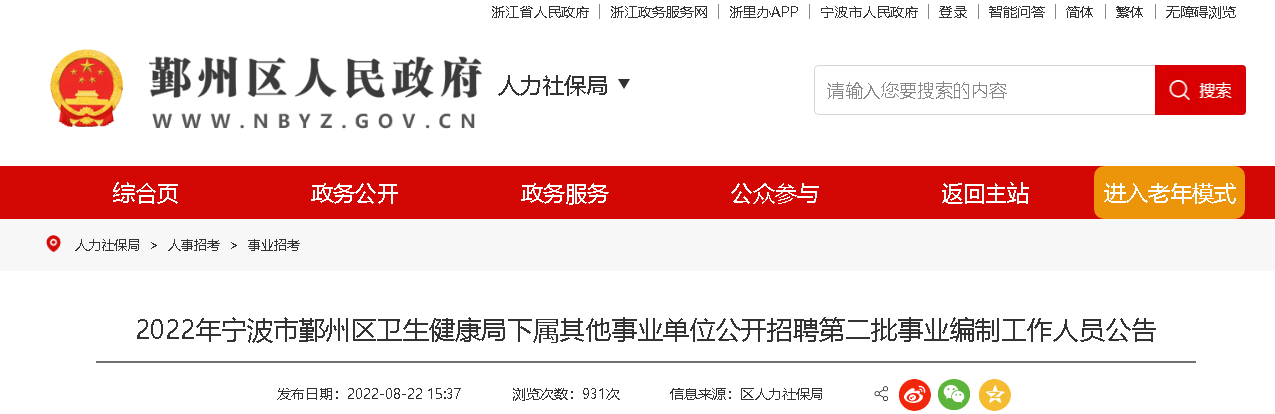
Task: Focus the search input field
Action: pos(985,90)
